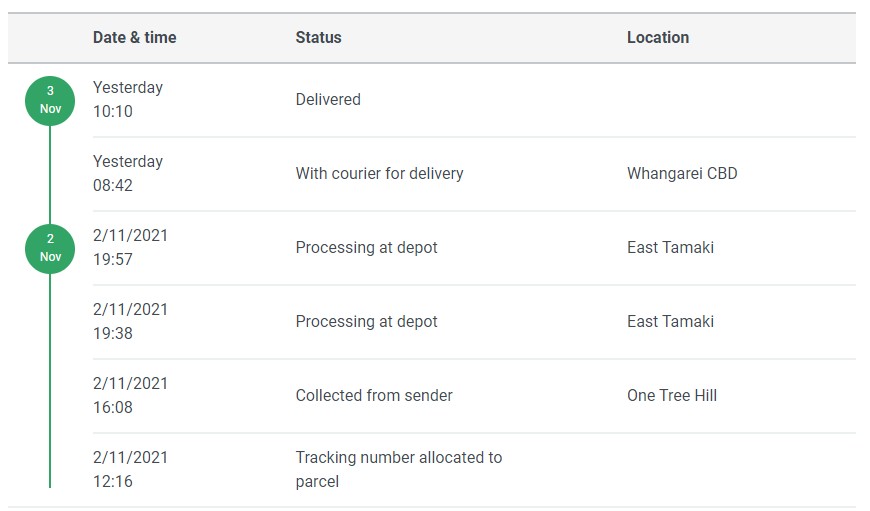The width and height of the screenshot is (870, 511).
Task: Click Processing at depot for 19:57
Action: 366,248
